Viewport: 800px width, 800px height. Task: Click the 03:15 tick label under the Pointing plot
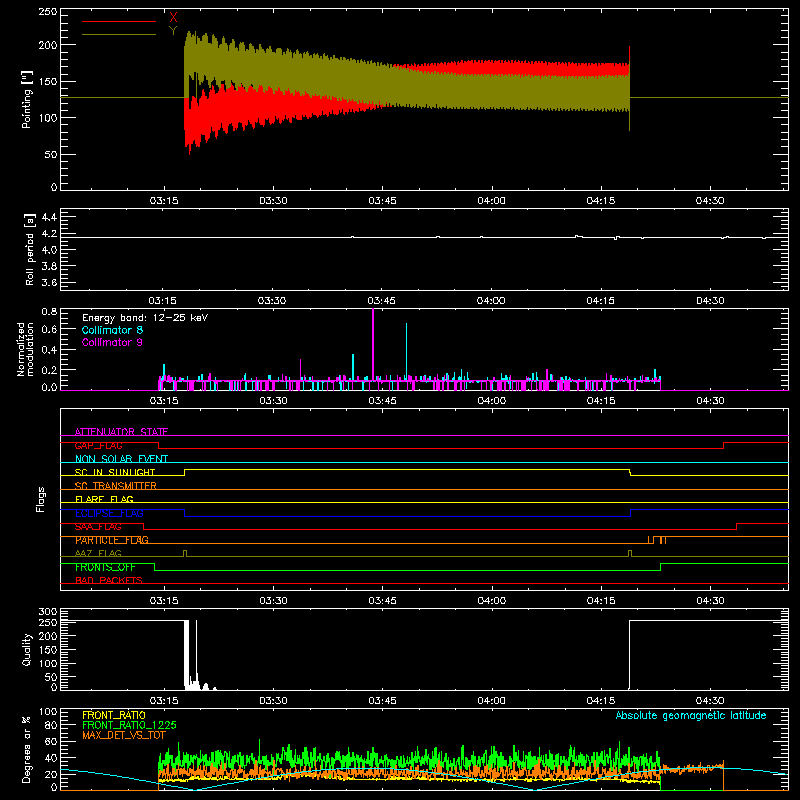point(164,201)
